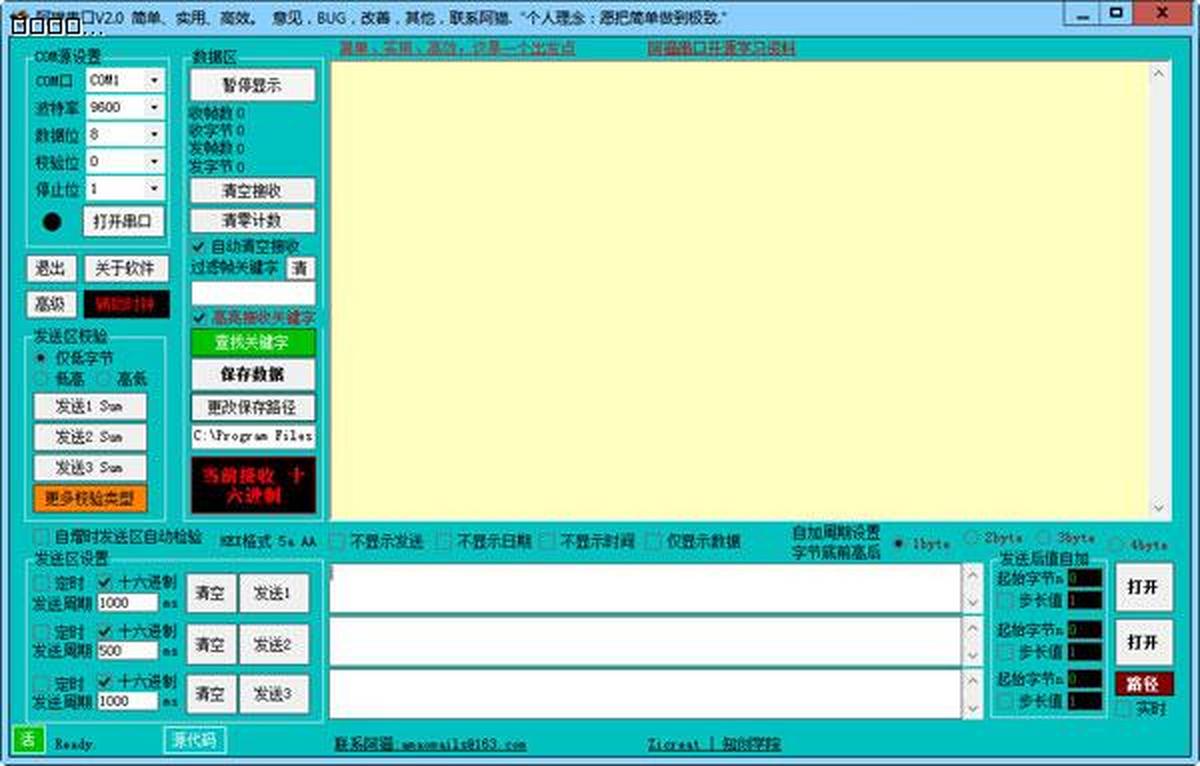The image size is (1200, 766).
Task: Click the 500 ms send period field
Action: [x=127, y=651]
